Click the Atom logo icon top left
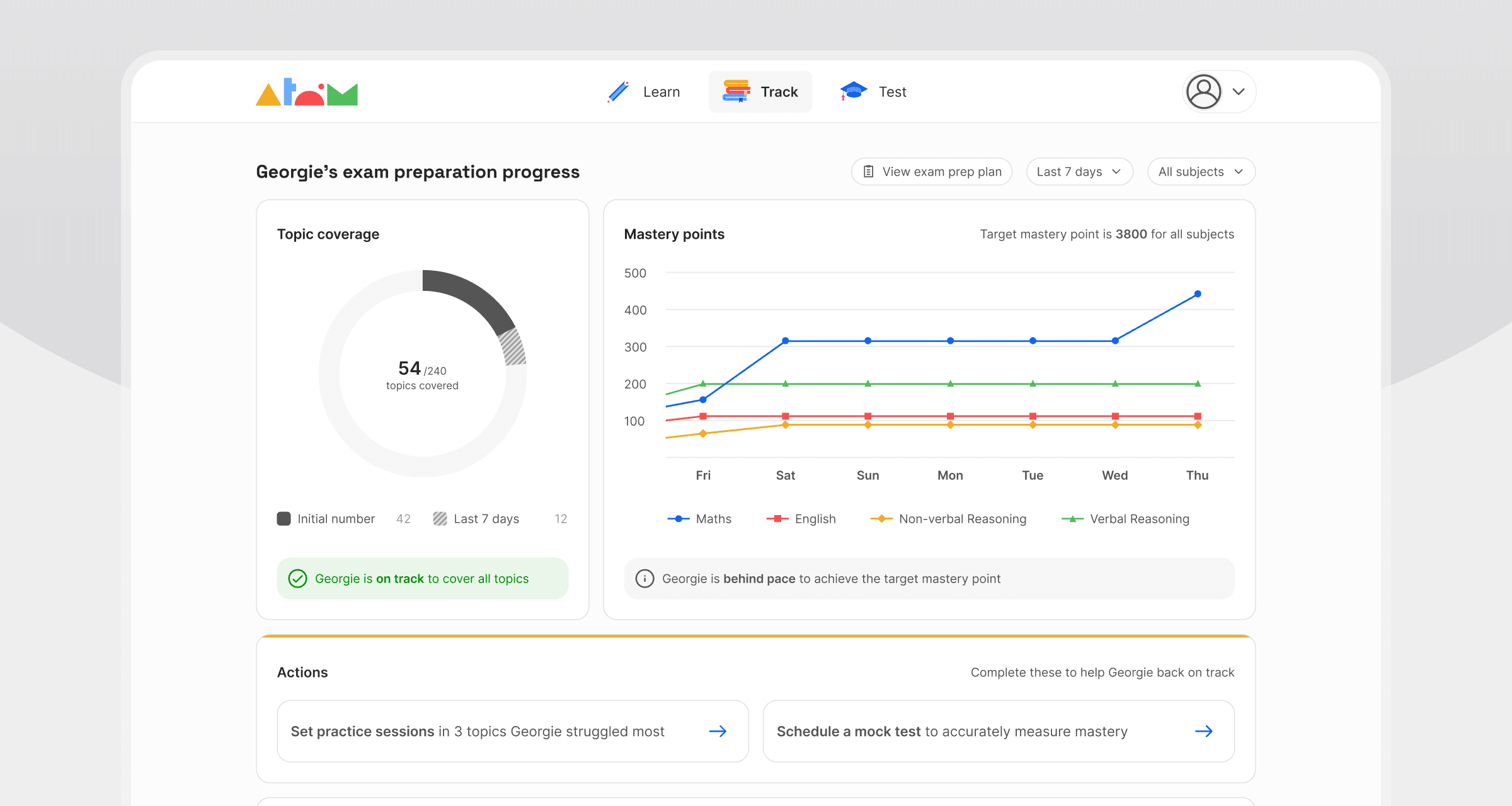Screen dimensions: 1512x806 point(307,91)
